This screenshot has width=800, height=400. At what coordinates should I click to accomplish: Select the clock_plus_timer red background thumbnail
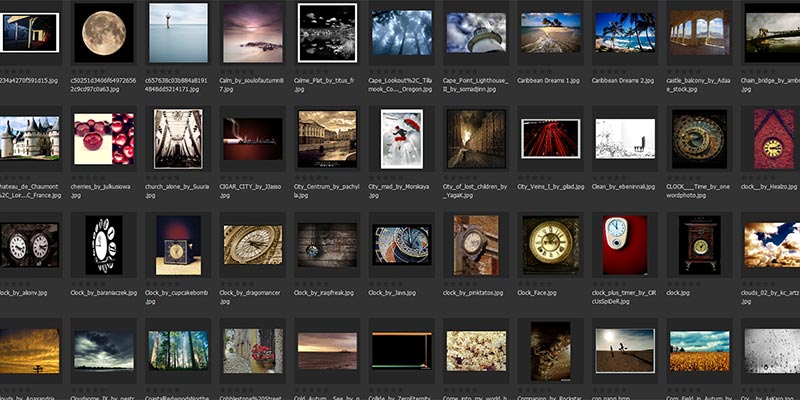626,245
